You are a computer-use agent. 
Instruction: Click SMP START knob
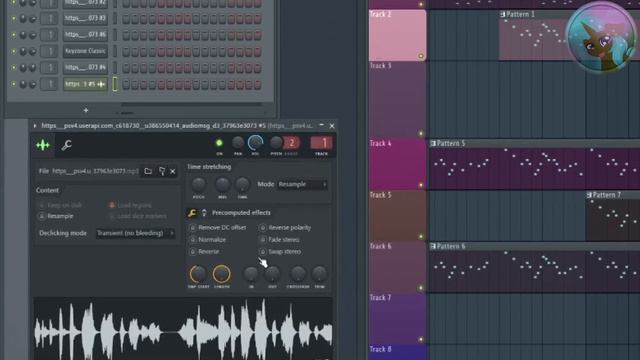pos(198,274)
